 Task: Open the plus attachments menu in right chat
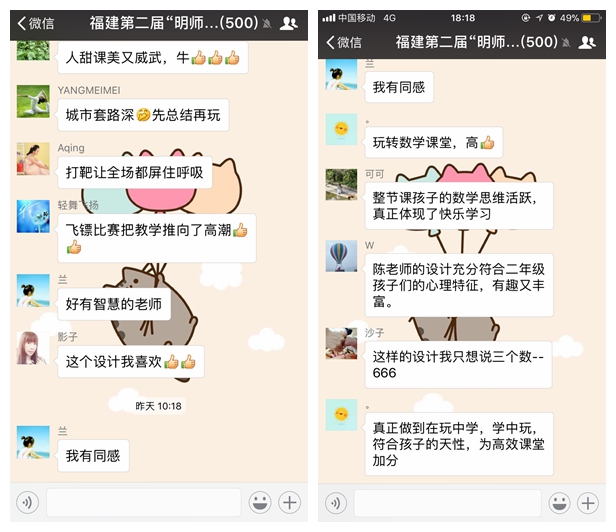588,503
